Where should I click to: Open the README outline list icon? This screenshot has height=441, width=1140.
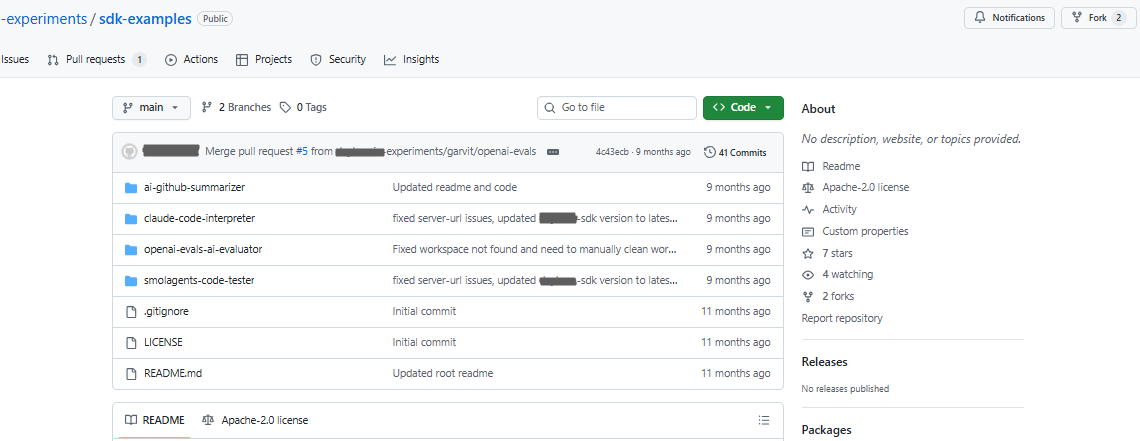pos(763,420)
